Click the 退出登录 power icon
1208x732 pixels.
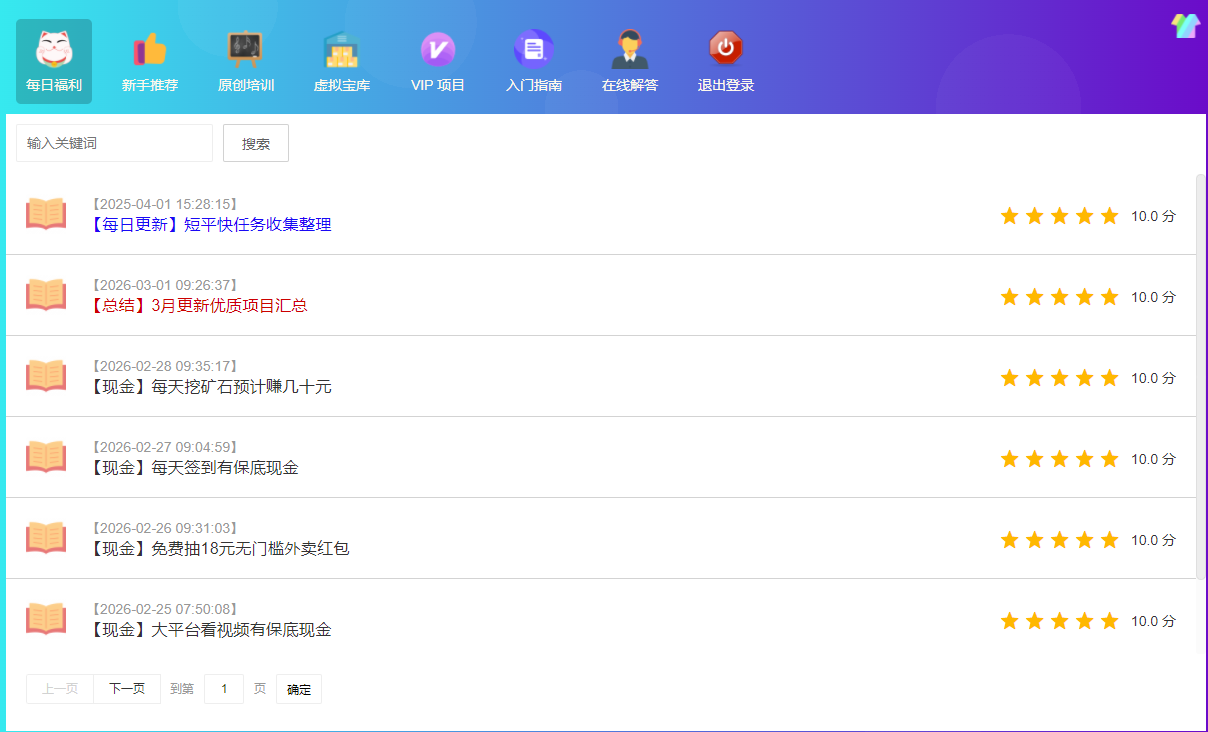coord(725,49)
